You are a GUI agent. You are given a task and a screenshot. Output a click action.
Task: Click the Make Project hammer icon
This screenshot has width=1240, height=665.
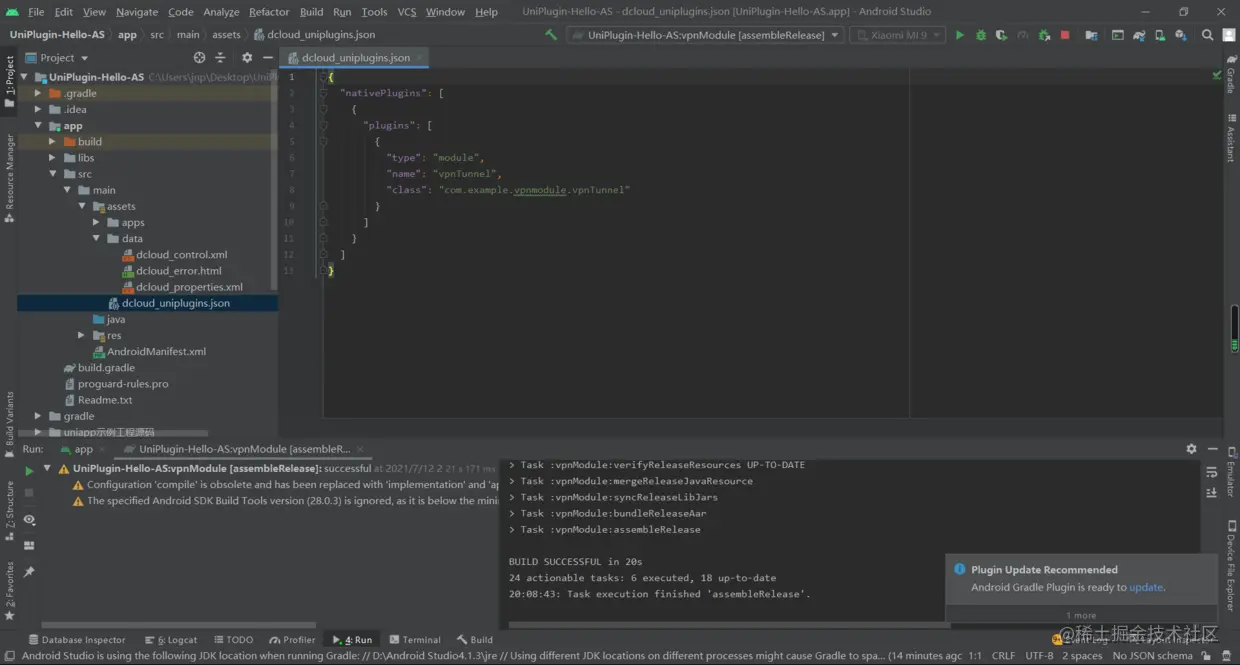[x=551, y=35]
